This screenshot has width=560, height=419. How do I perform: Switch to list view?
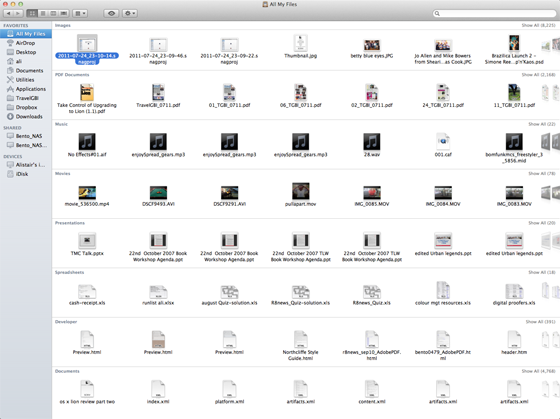point(42,13)
